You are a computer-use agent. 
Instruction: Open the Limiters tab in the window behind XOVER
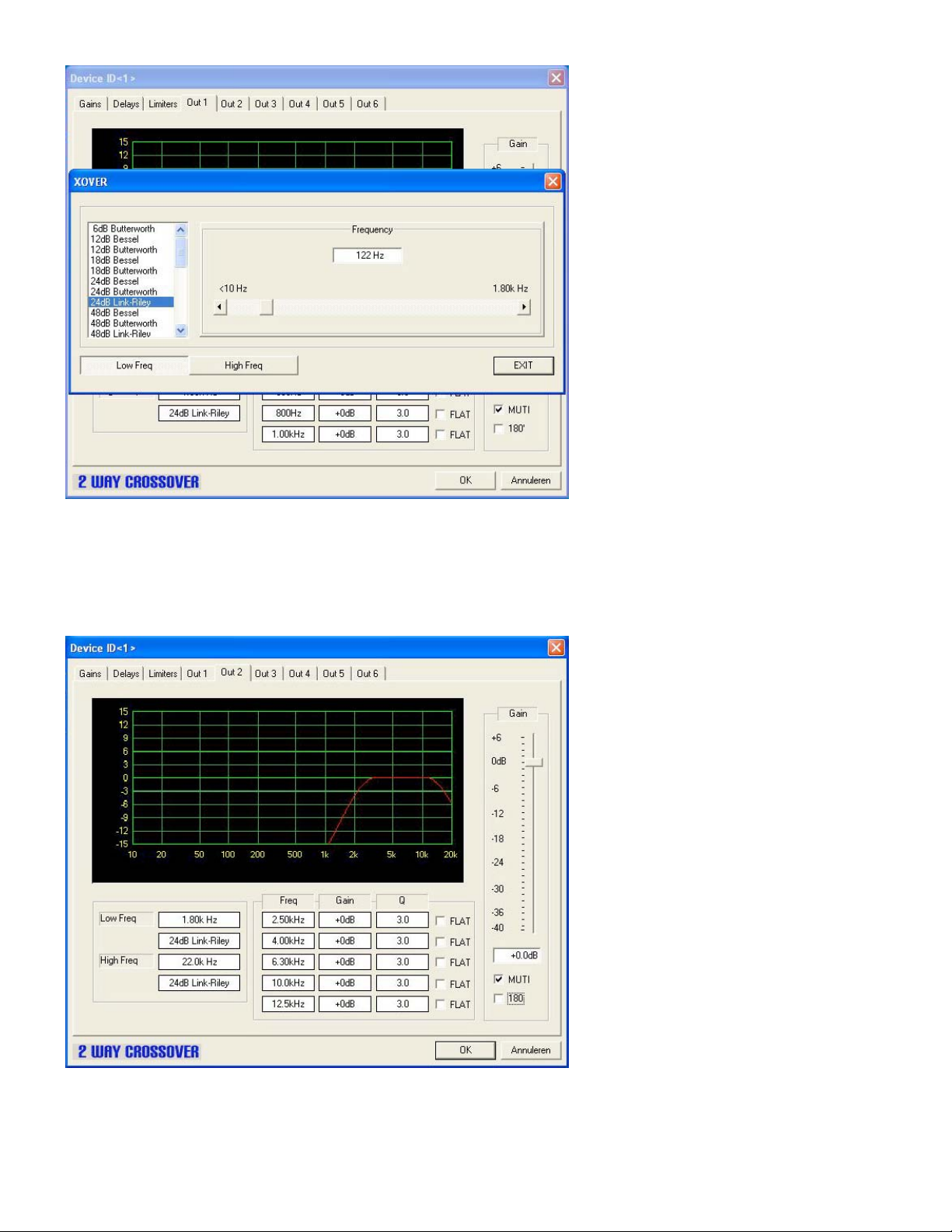click(162, 104)
